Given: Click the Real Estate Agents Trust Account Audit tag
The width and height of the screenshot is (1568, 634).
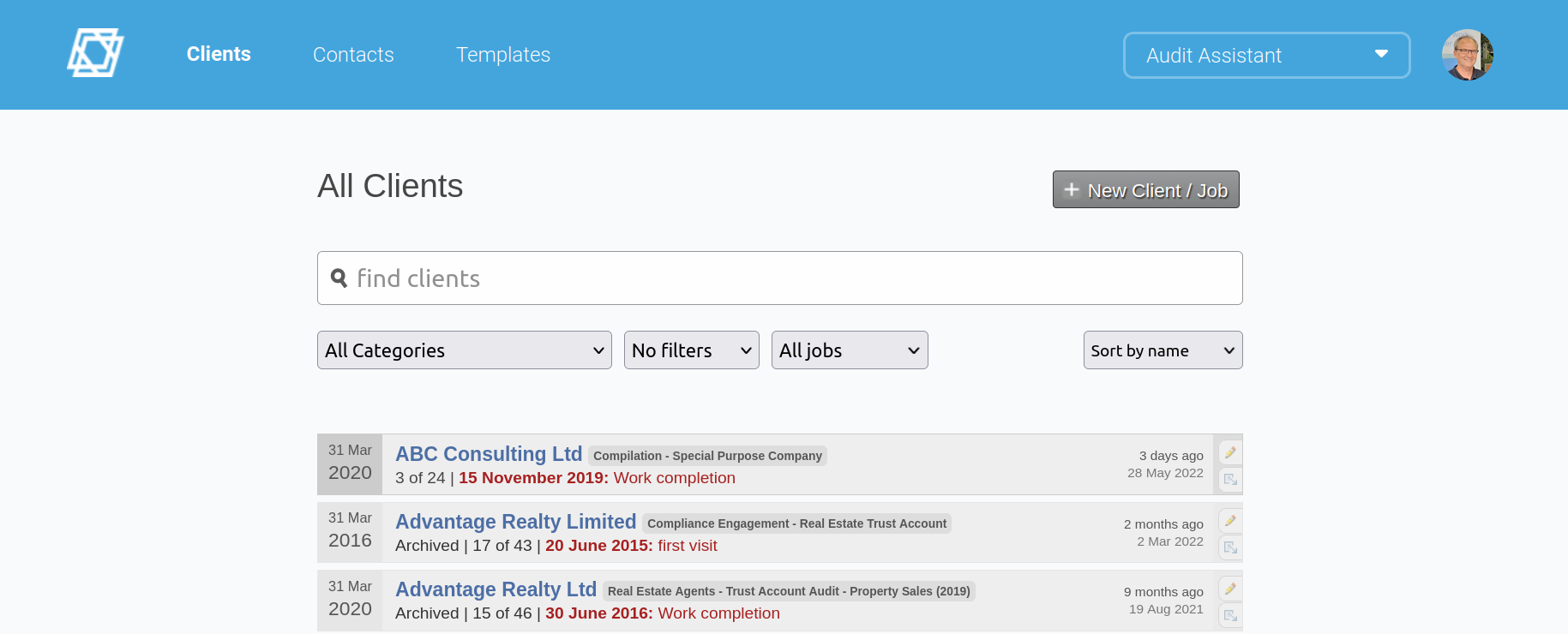Looking at the screenshot, I should [x=789, y=591].
